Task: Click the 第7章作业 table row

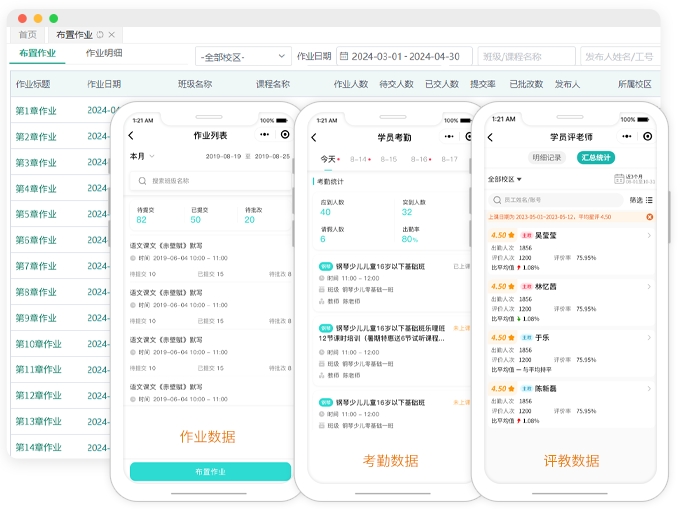Action: (x=60, y=266)
